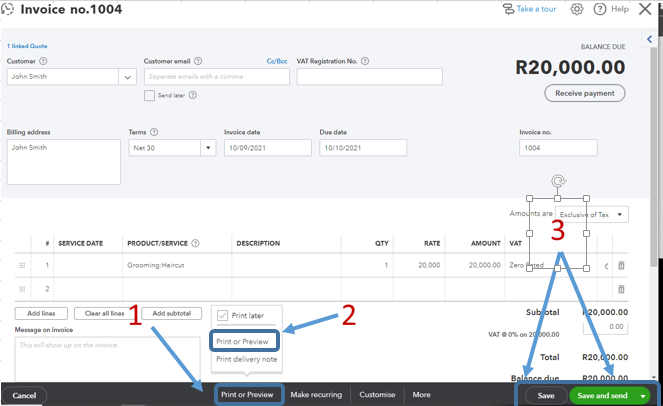Click the Take a tour link text
This screenshot has height=406, width=663.
pyautogui.click(x=537, y=9)
